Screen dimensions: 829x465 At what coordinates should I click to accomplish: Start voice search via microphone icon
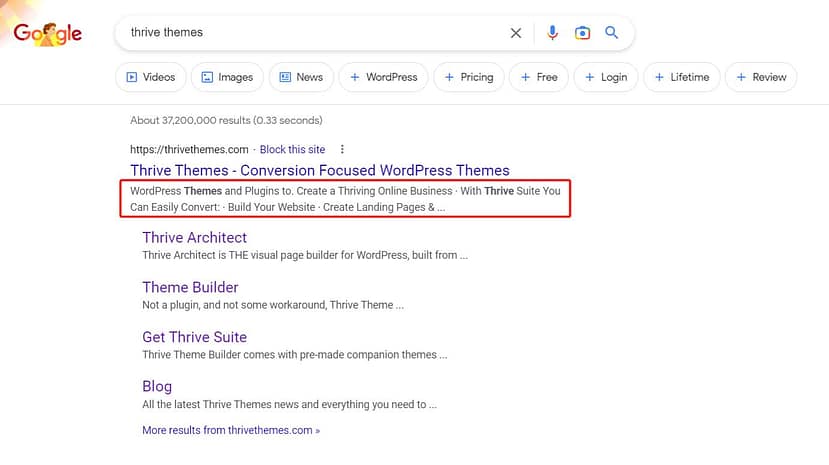(x=552, y=33)
